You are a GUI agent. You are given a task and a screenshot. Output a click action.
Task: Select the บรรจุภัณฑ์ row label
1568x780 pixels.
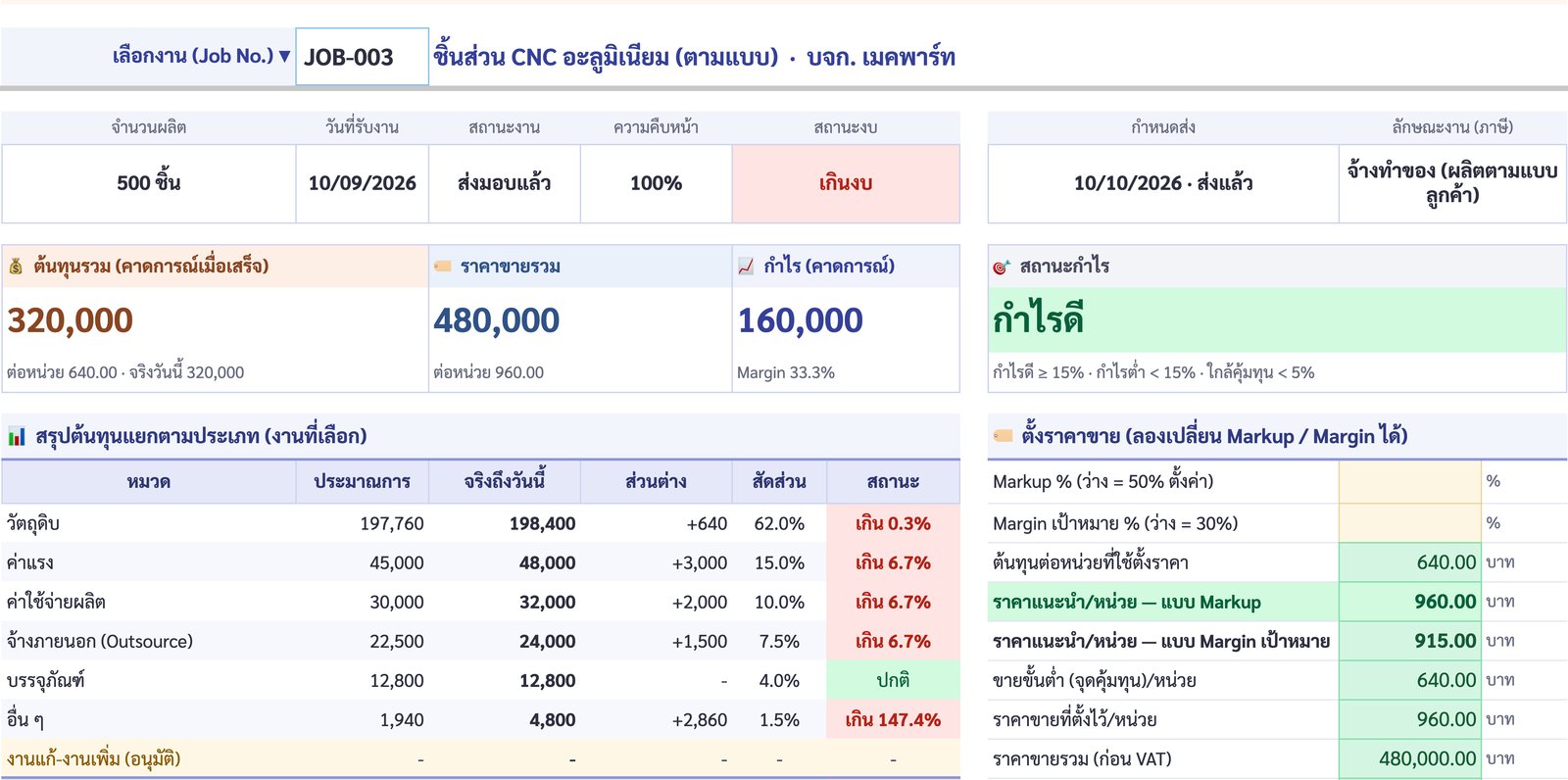click(x=46, y=680)
